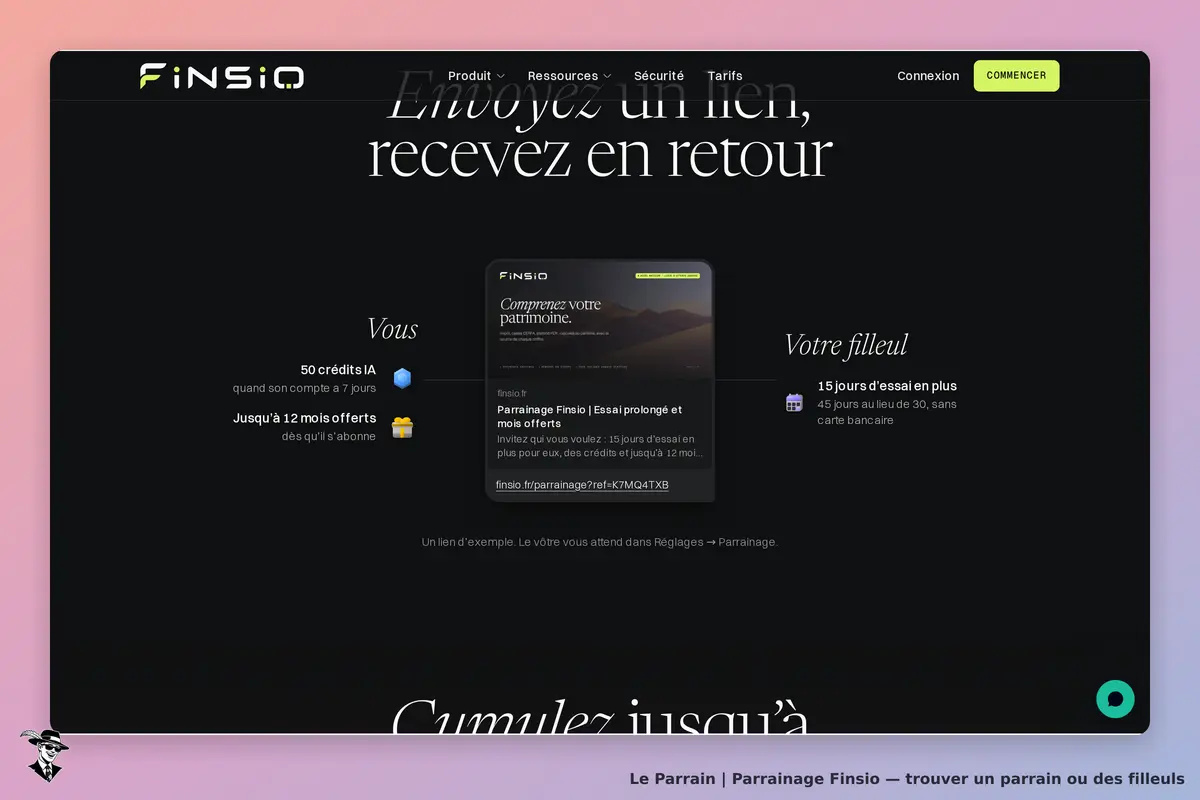Click '15 jours d'essai en plus' text
The height and width of the screenshot is (800, 1200).
(887, 386)
